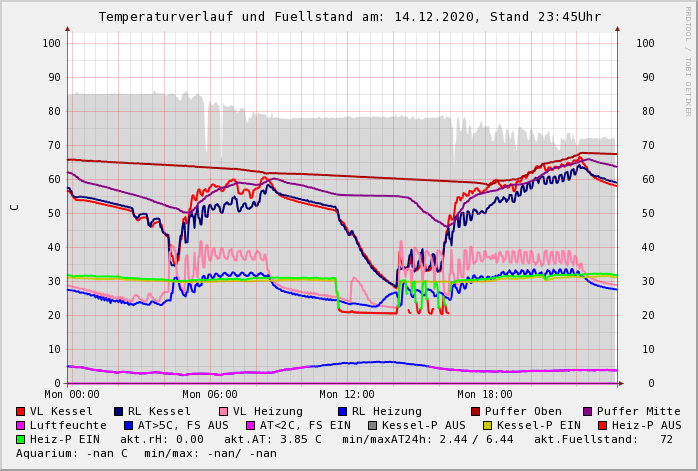Select the Puffer Oben legend swatch
This screenshot has height=471, width=698.
click(476, 411)
